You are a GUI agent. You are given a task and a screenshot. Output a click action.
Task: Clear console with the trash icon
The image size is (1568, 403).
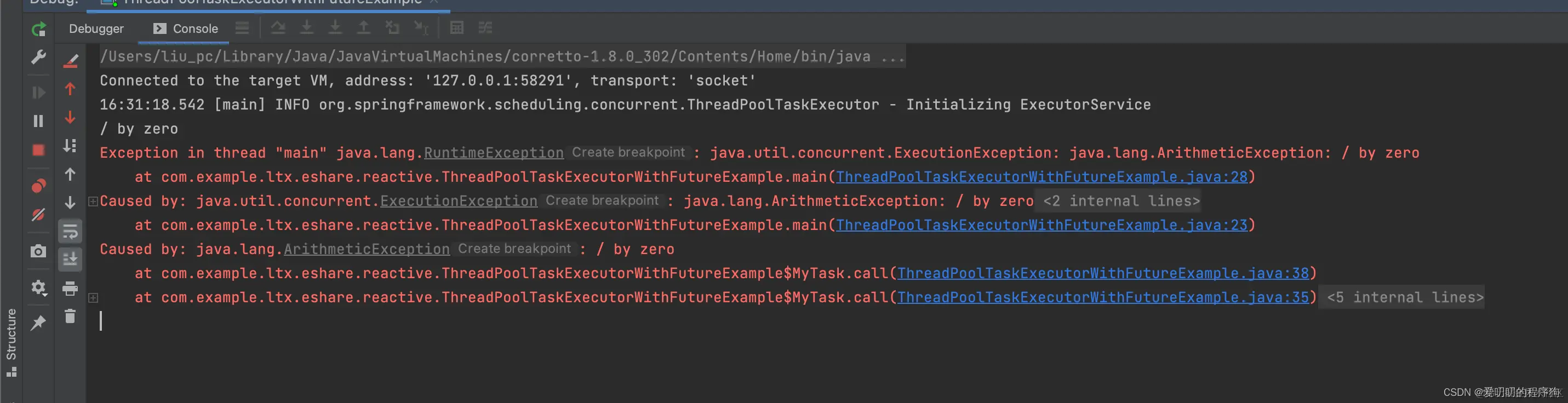tap(70, 316)
